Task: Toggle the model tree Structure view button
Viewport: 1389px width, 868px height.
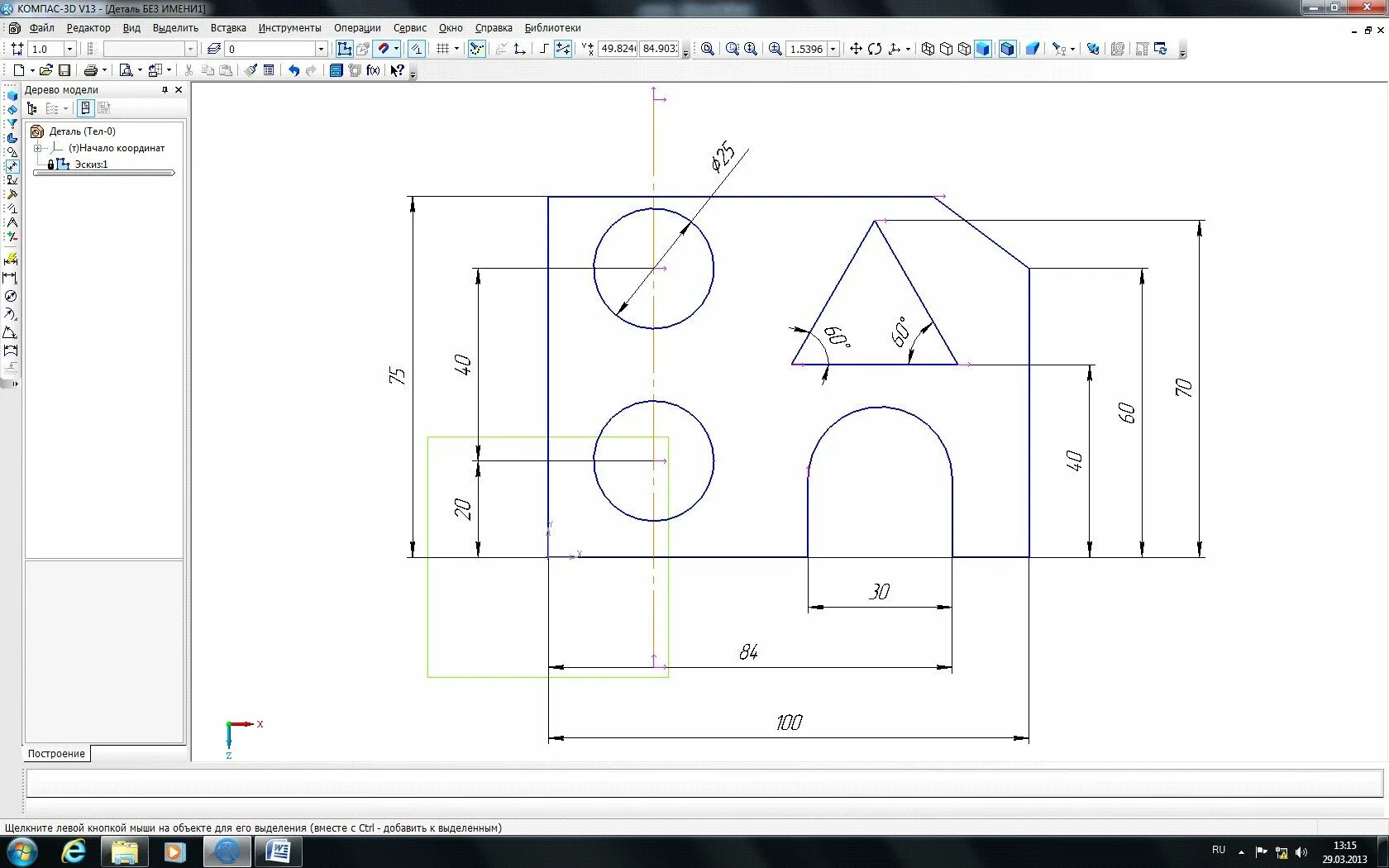Action: [x=86, y=108]
